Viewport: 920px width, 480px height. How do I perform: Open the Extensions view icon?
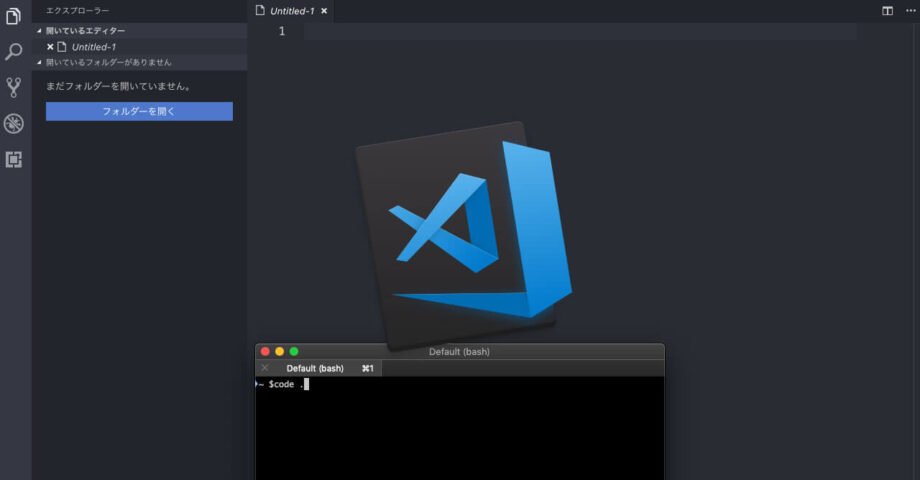tap(13, 159)
